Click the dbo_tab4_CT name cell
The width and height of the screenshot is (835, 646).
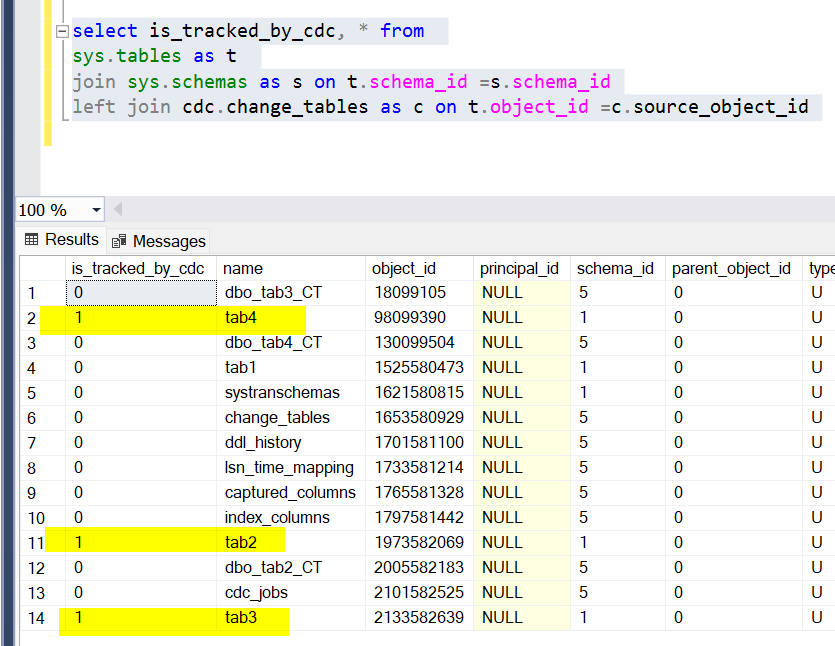coord(291,343)
